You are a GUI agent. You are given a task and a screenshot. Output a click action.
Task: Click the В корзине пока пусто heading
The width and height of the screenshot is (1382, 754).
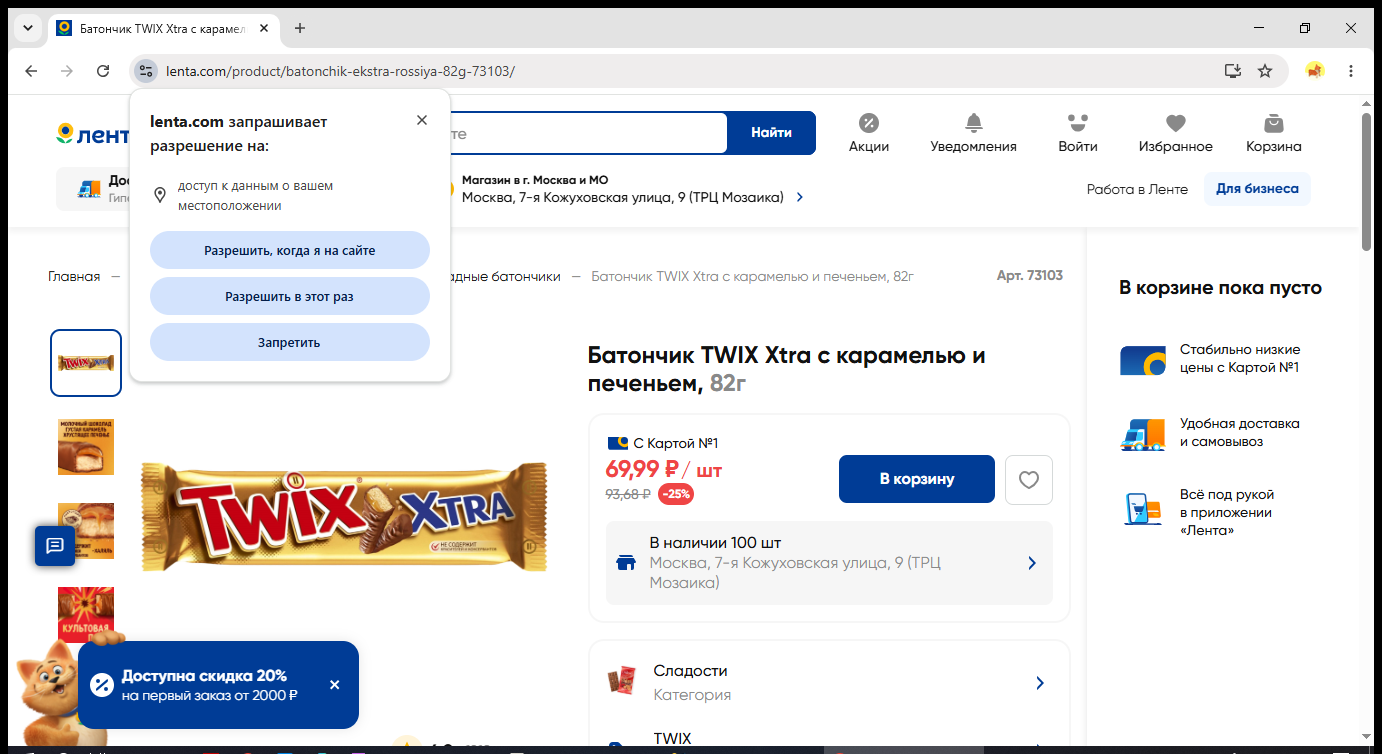(x=1220, y=288)
